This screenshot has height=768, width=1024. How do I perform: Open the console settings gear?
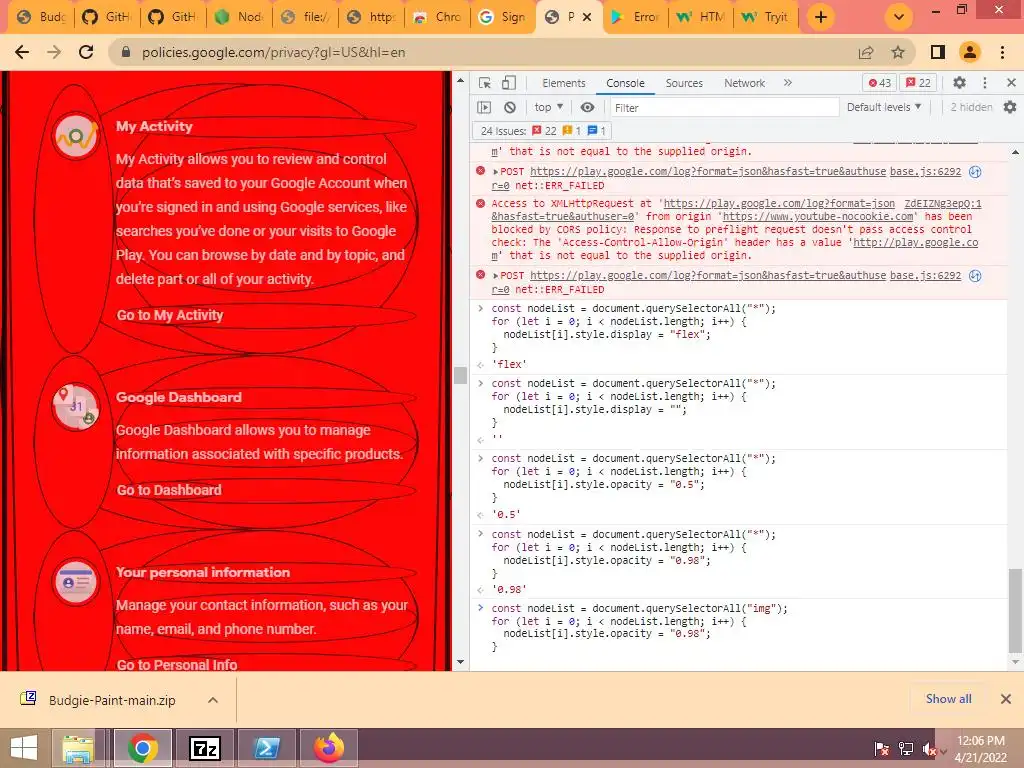(x=1010, y=107)
